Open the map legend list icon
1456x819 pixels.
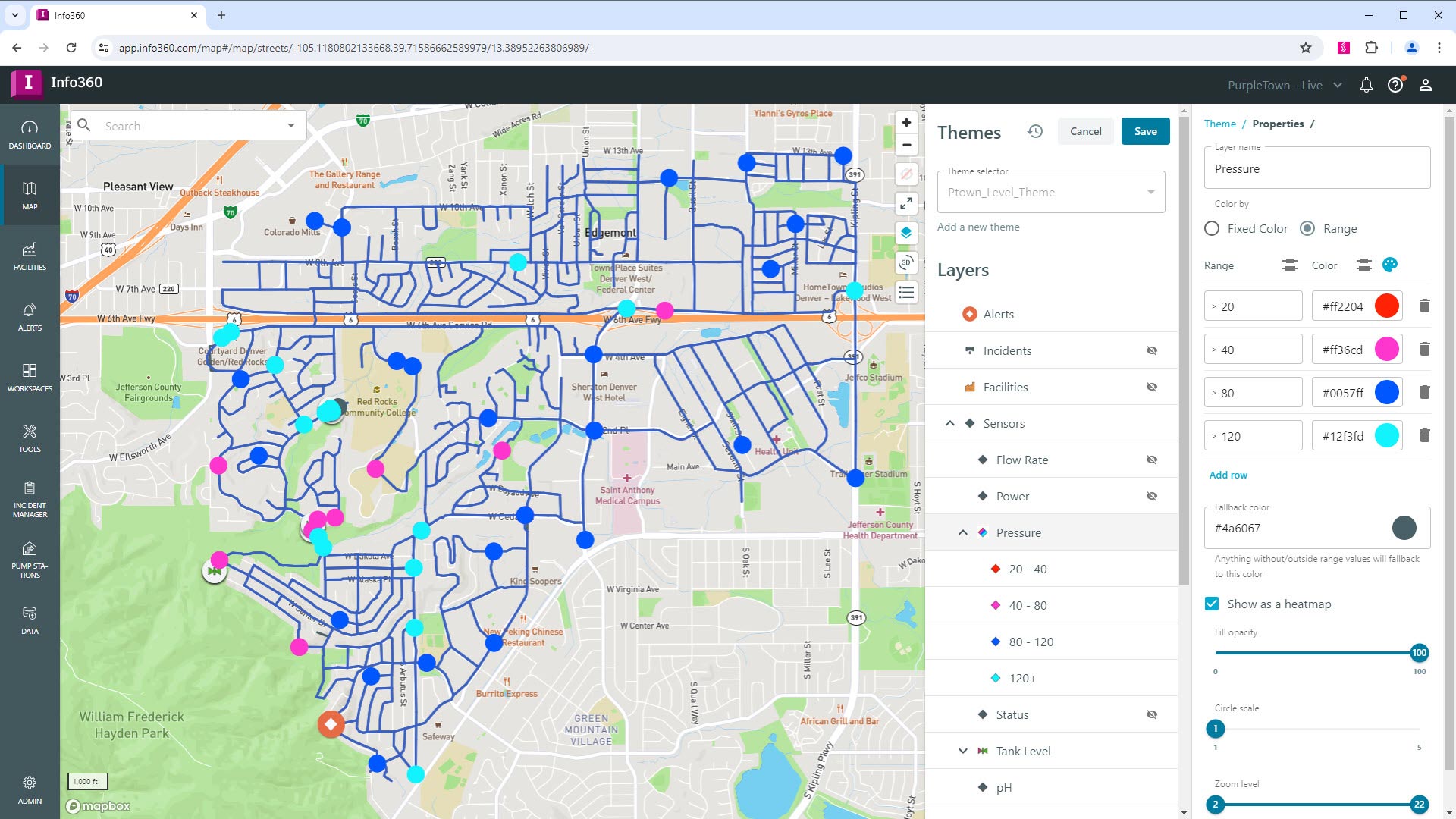[x=905, y=293]
